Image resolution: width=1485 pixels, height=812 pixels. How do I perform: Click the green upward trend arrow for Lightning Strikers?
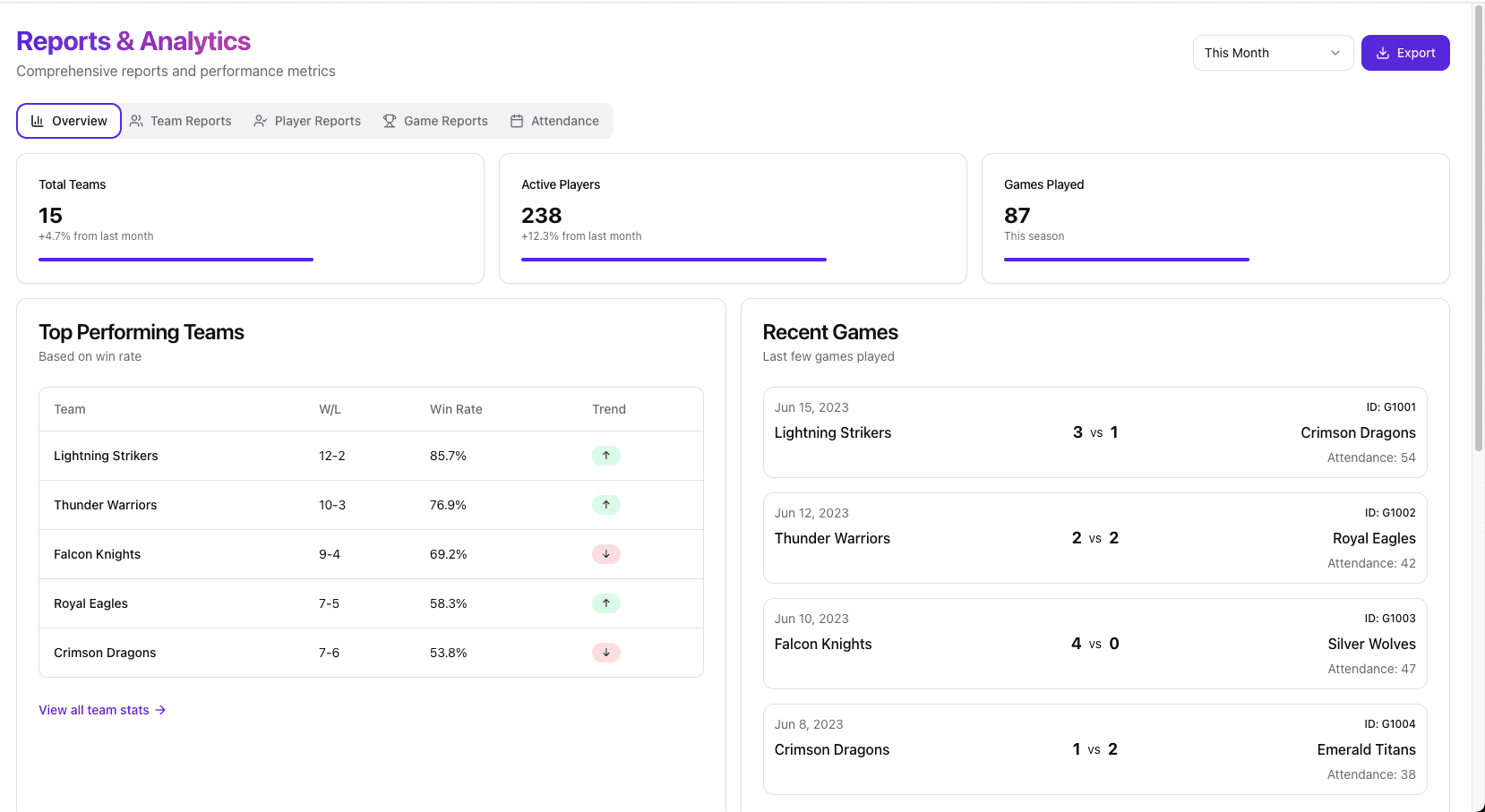pyautogui.click(x=606, y=455)
